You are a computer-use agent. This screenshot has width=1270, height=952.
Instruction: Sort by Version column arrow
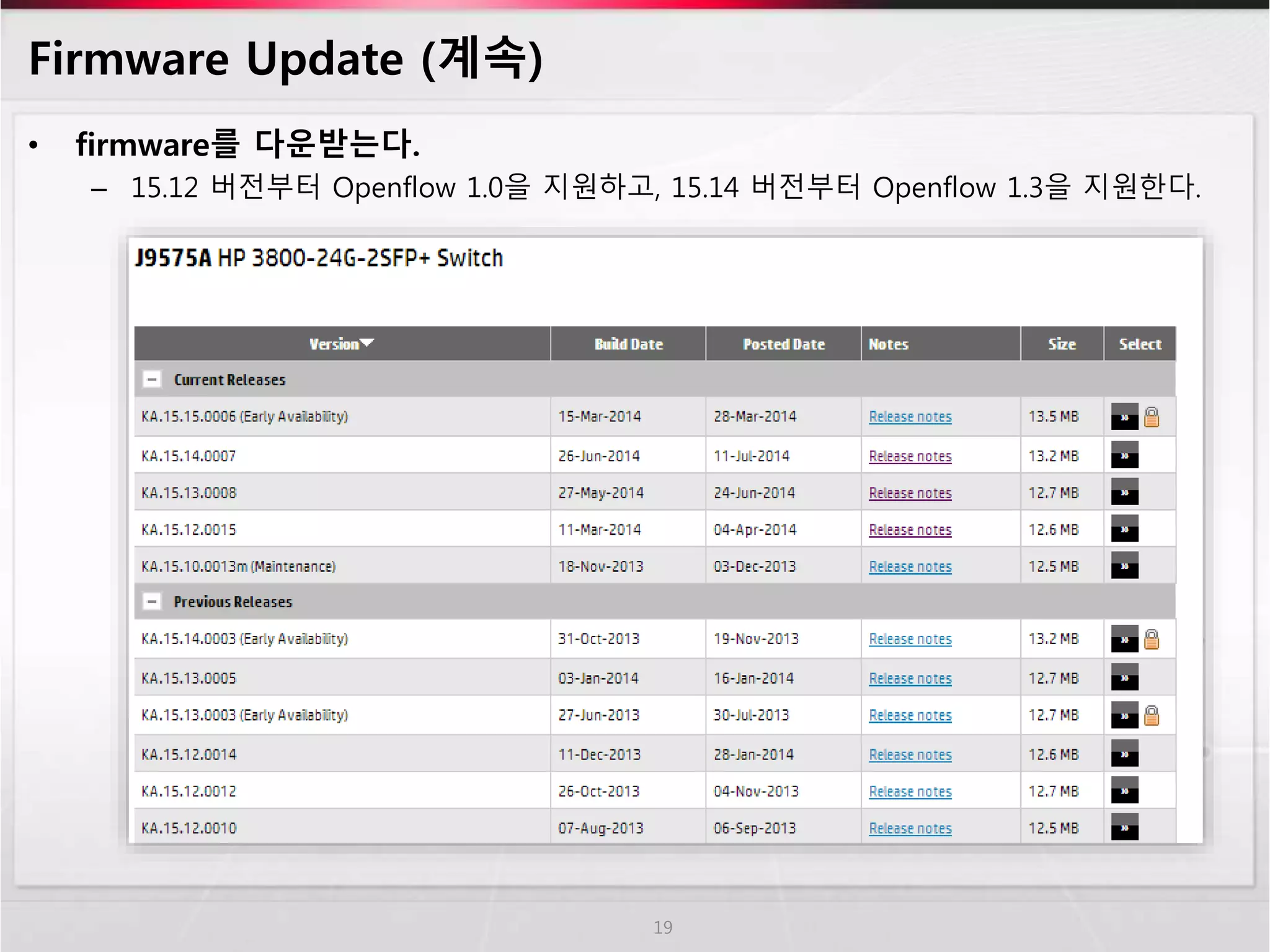click(x=367, y=343)
